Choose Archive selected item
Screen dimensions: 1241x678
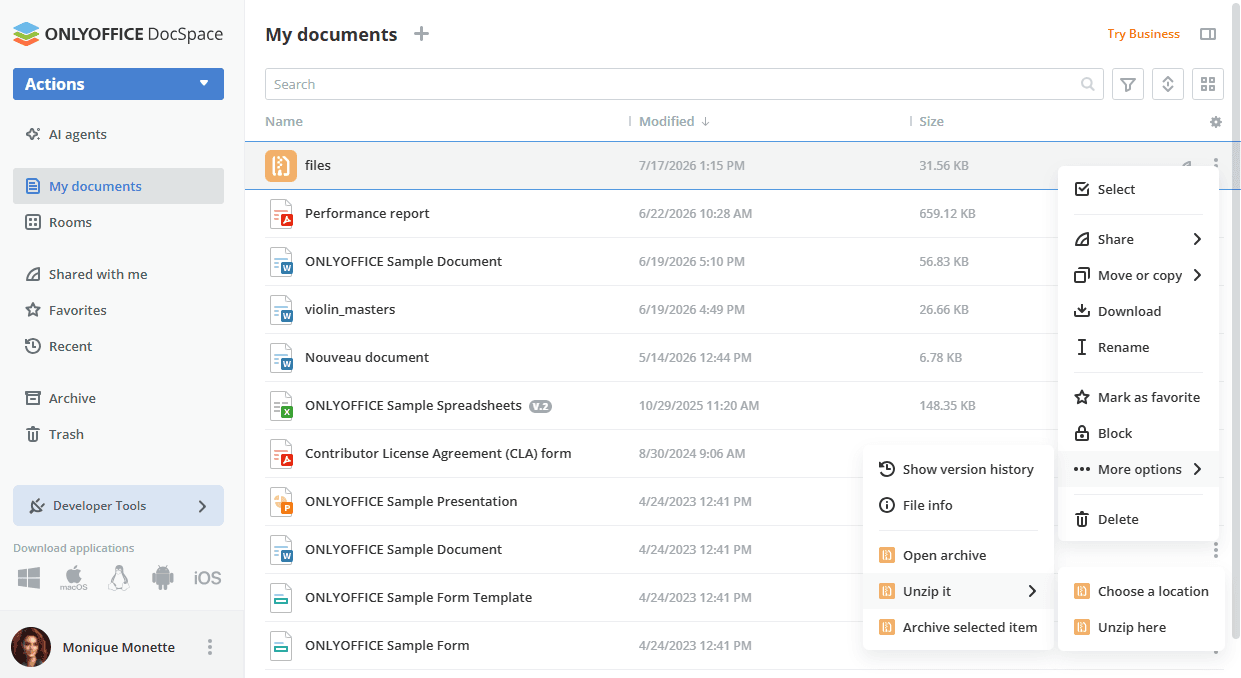coord(958,627)
